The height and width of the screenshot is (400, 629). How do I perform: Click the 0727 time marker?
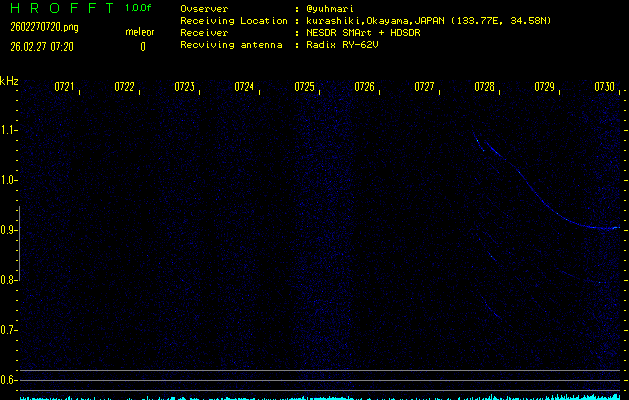pyautogui.click(x=424, y=87)
